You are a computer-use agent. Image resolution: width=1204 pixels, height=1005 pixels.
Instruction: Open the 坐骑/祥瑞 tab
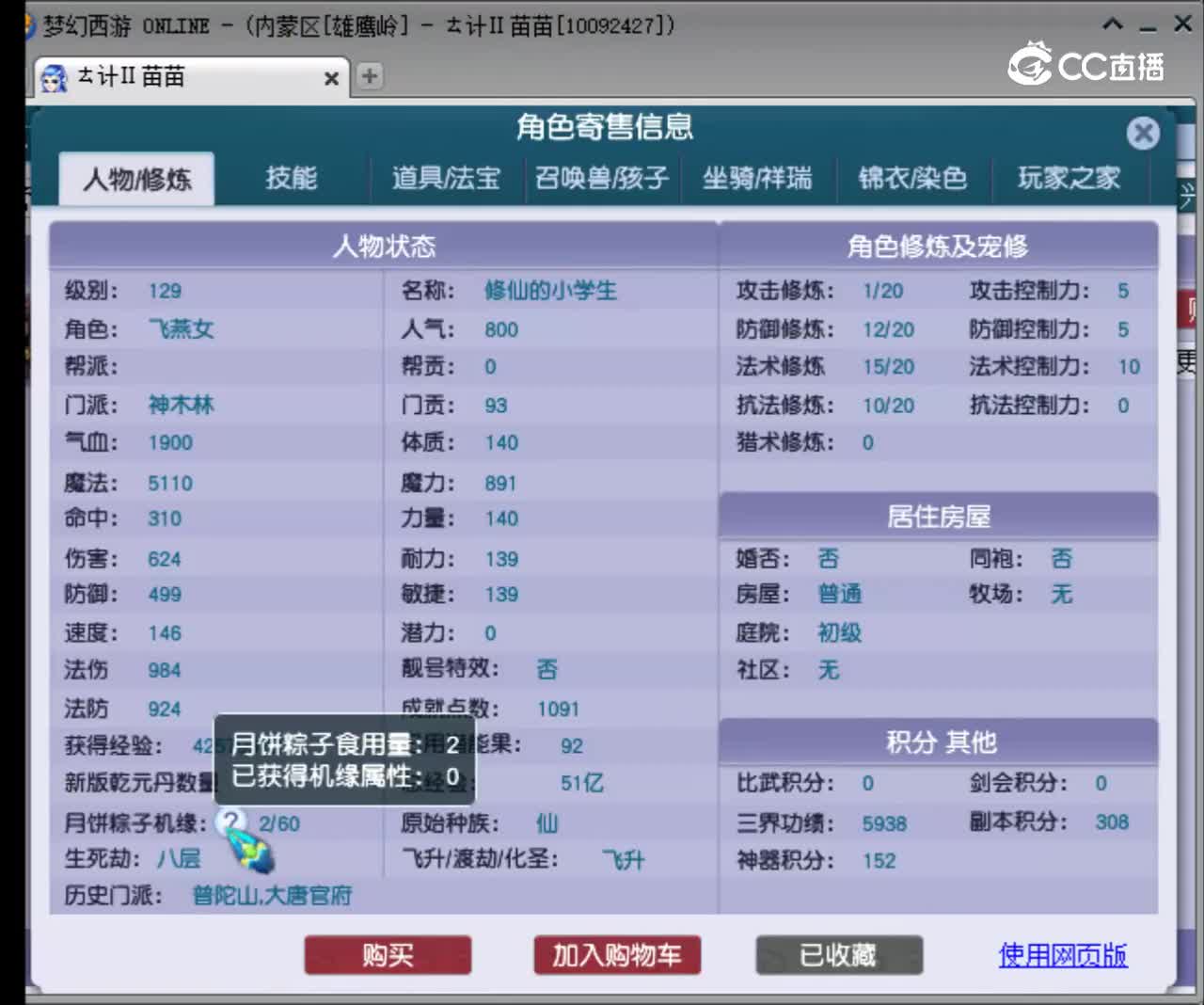[x=758, y=178]
